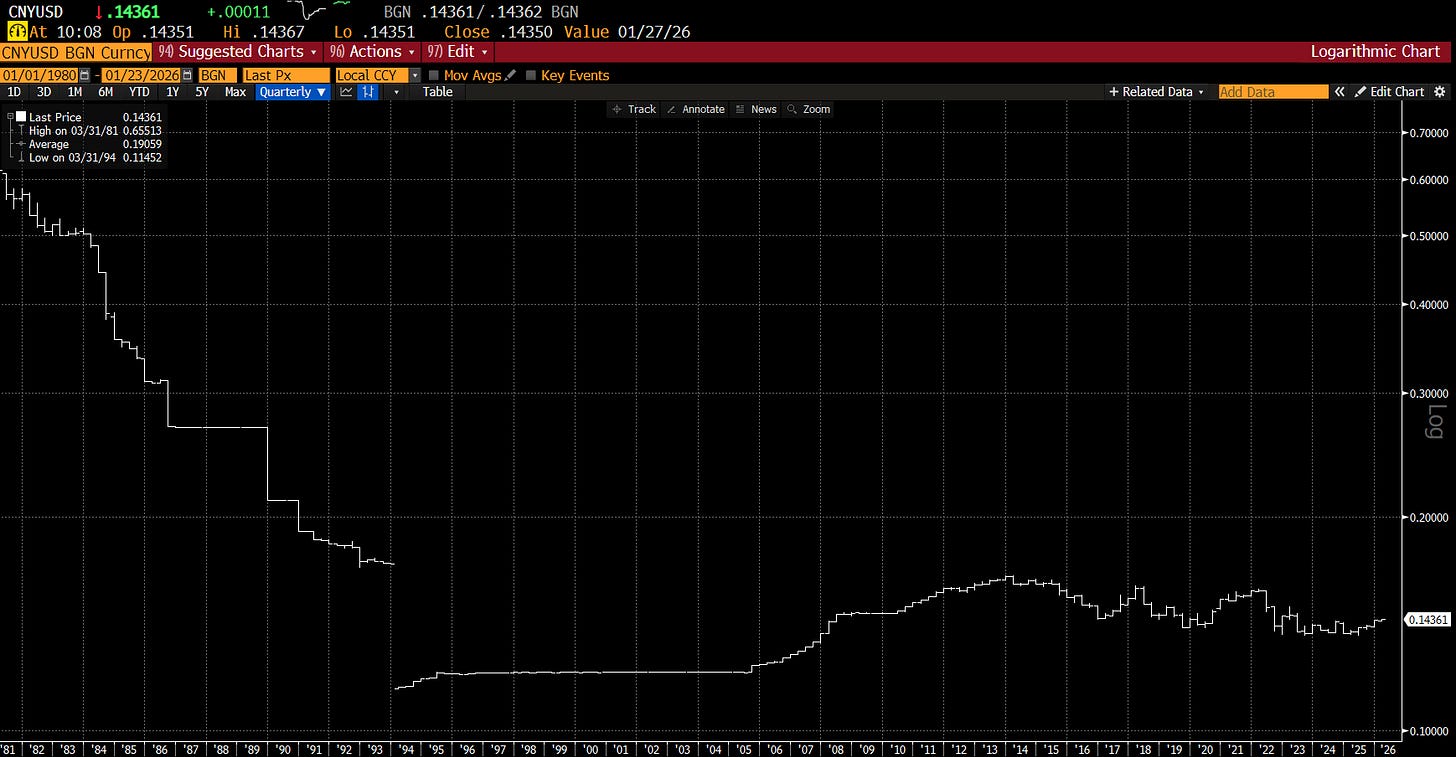Click the 0.14361 last price axis label
1456x757 pixels.
coord(1427,620)
